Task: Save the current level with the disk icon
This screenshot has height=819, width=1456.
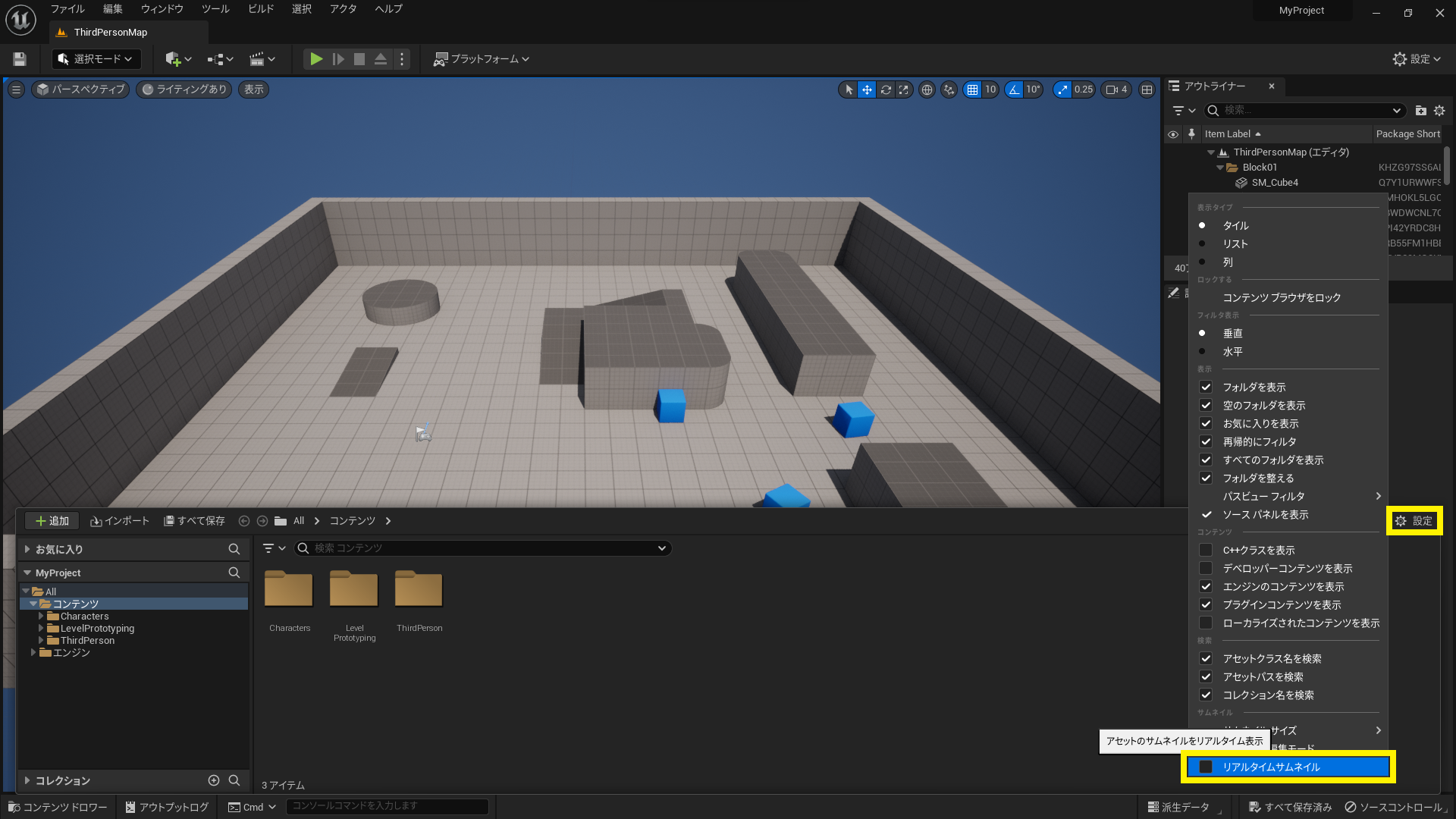Action: coord(18,59)
